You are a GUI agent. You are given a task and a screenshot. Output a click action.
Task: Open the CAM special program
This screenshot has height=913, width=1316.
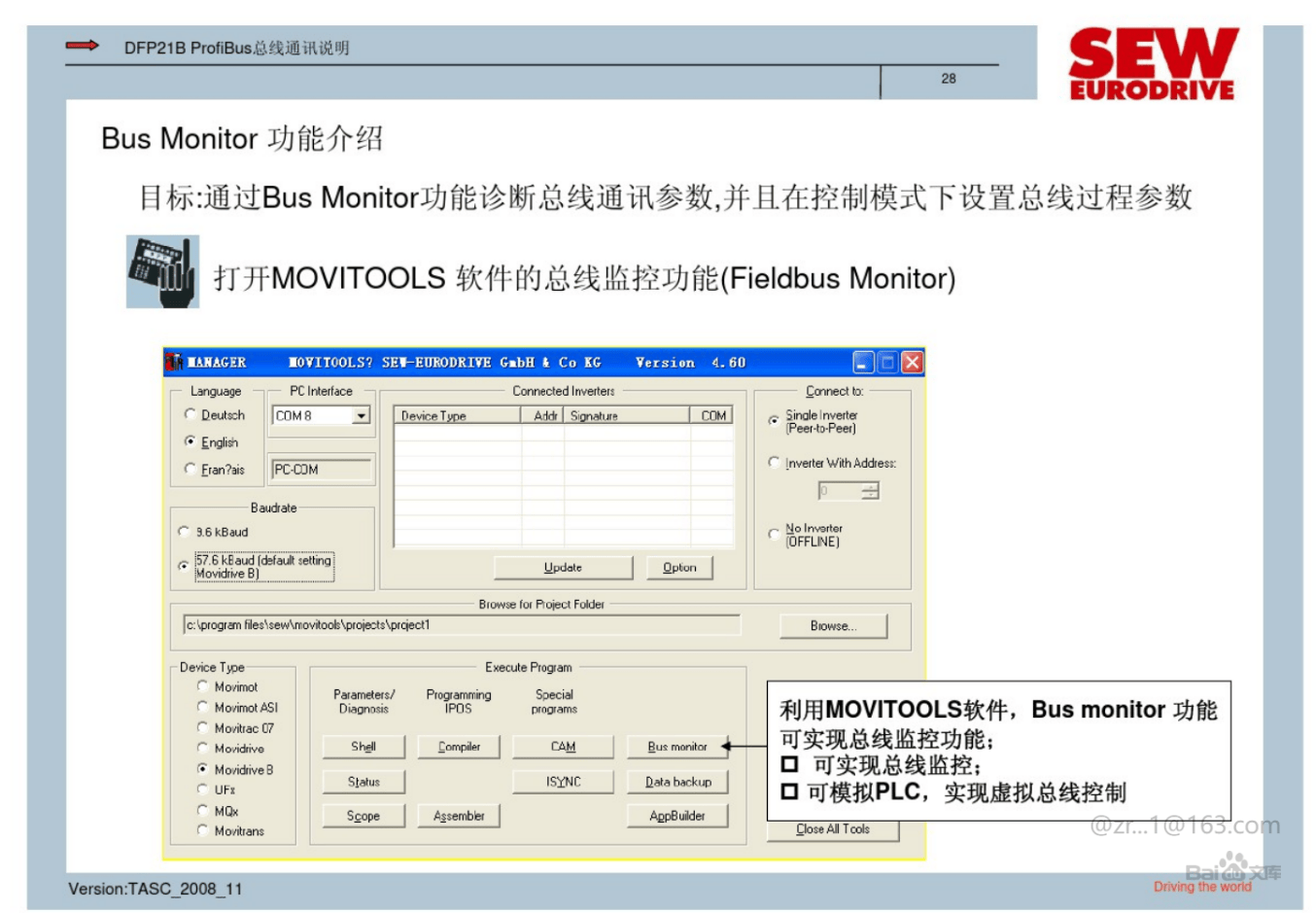tap(564, 747)
